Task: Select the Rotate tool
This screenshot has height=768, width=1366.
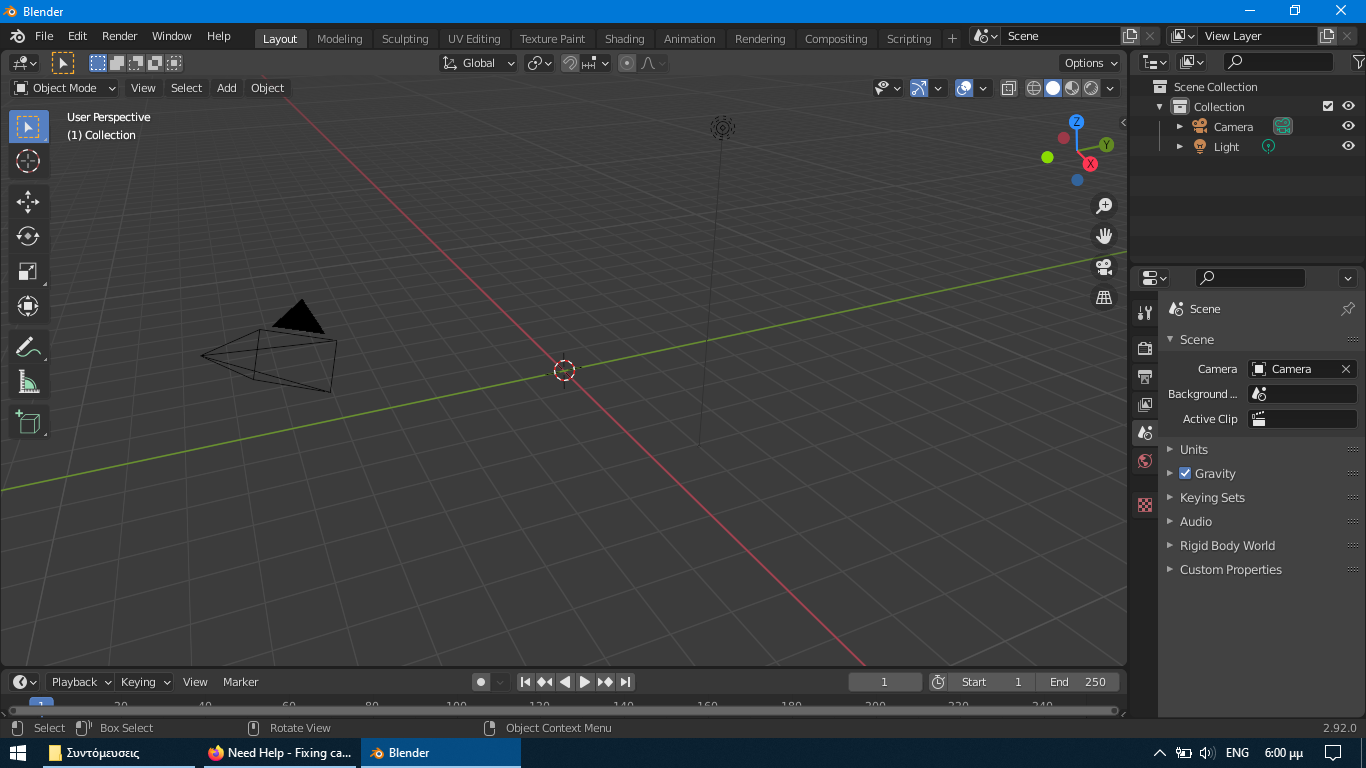Action: (x=28, y=236)
